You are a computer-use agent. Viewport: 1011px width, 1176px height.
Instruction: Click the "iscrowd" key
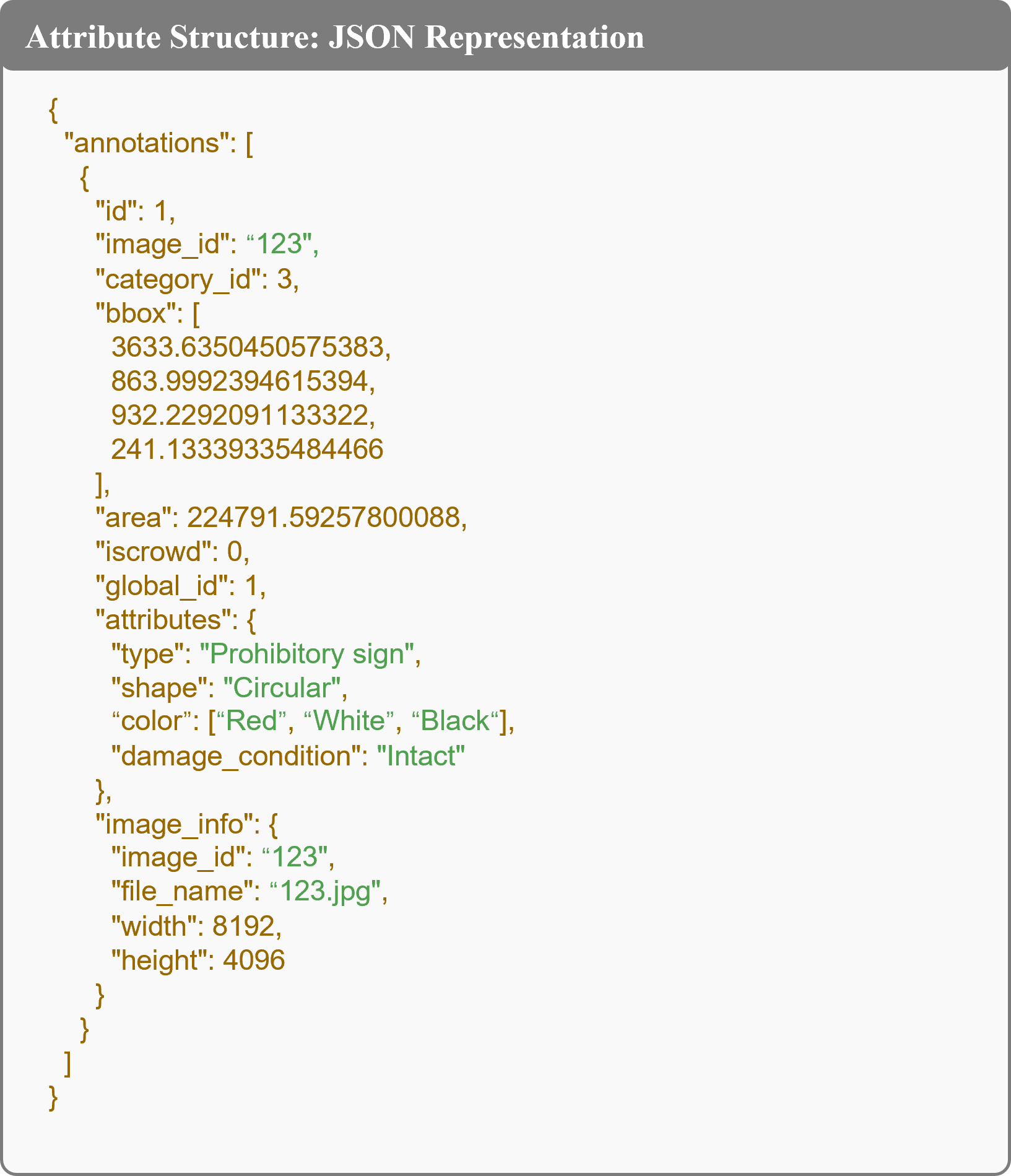point(154,552)
